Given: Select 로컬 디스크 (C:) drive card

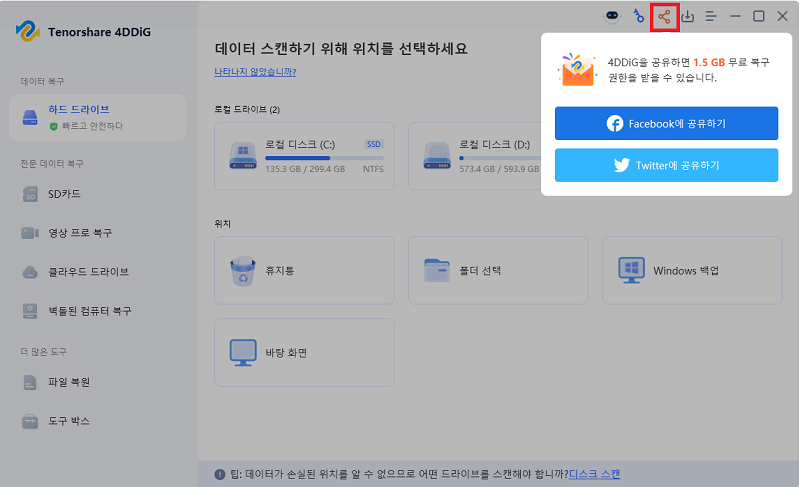Looking at the screenshot, I should (x=304, y=156).
